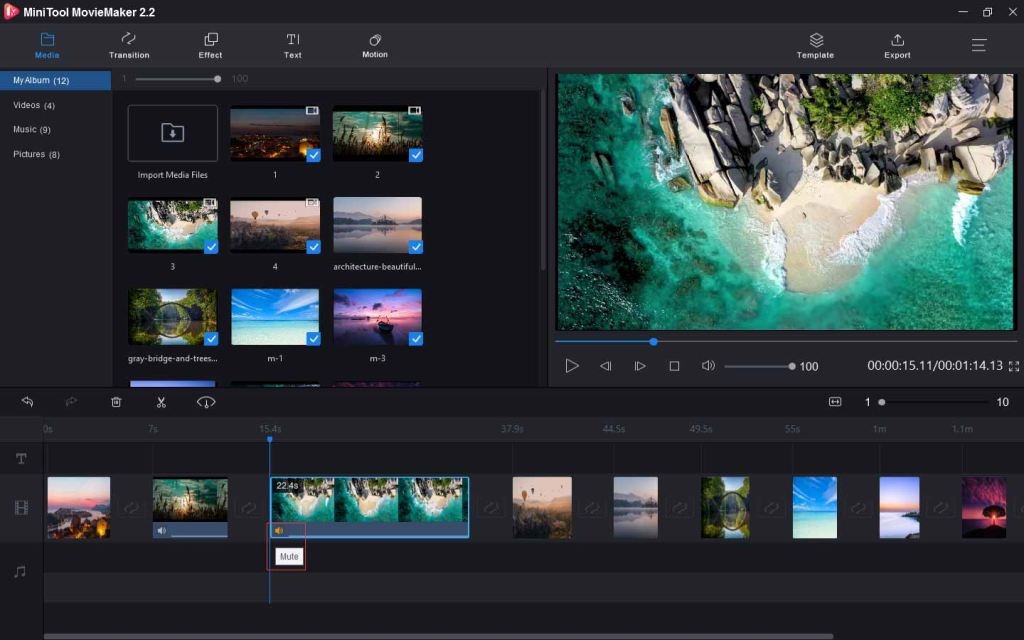Open the Music (9) category
Screen dimensions: 1024x640
[x=32, y=130]
